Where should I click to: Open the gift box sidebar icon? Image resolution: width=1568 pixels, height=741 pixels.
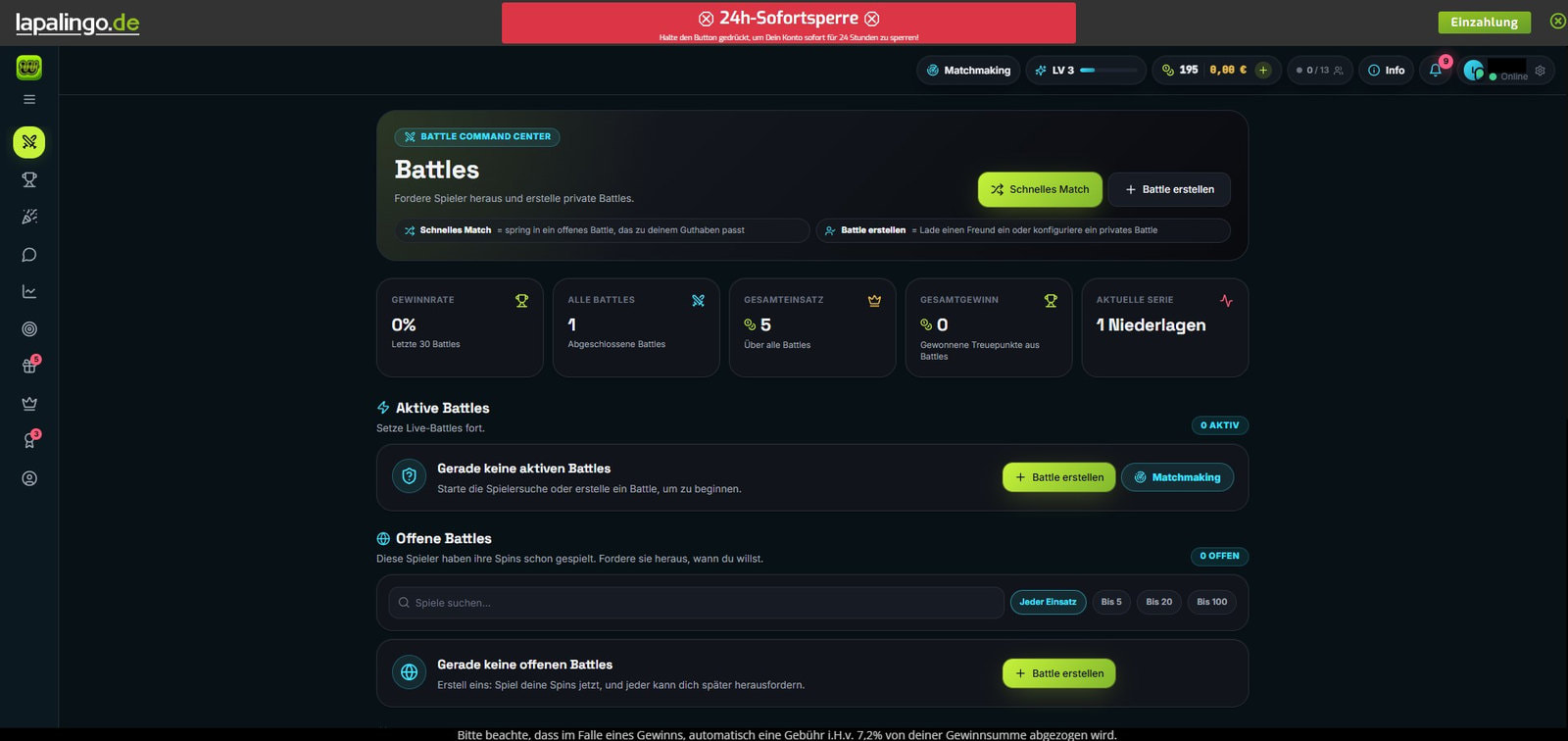[x=29, y=366]
